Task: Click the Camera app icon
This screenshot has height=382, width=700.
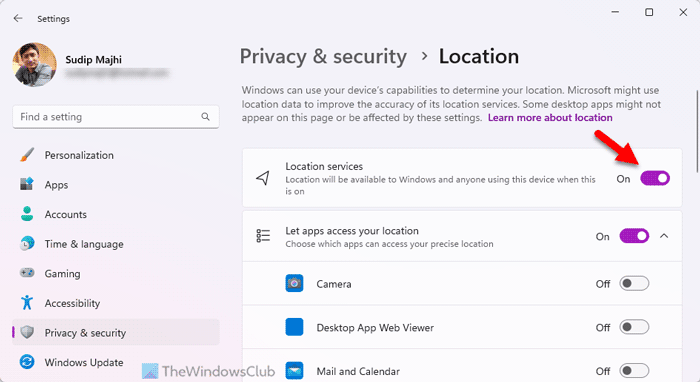Action: [294, 283]
